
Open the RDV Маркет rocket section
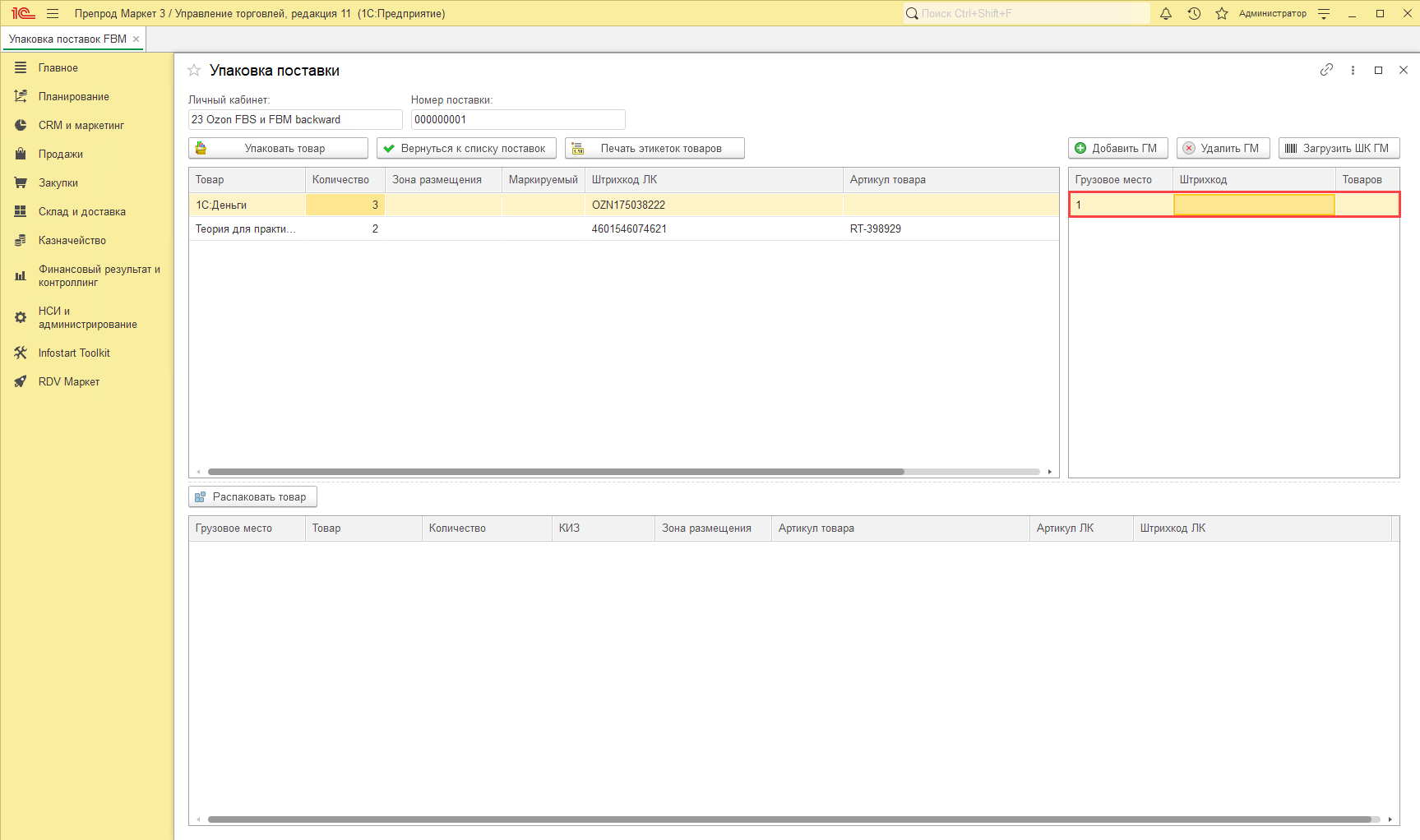(x=68, y=381)
